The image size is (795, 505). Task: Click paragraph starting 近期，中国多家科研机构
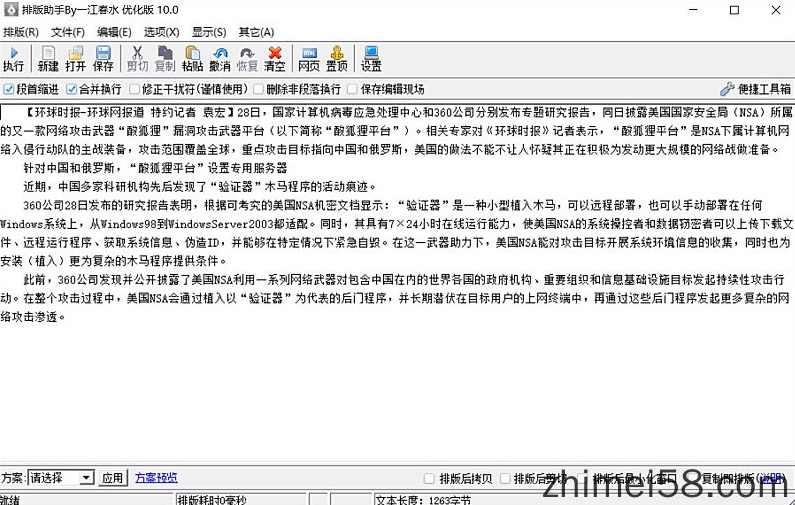point(200,187)
